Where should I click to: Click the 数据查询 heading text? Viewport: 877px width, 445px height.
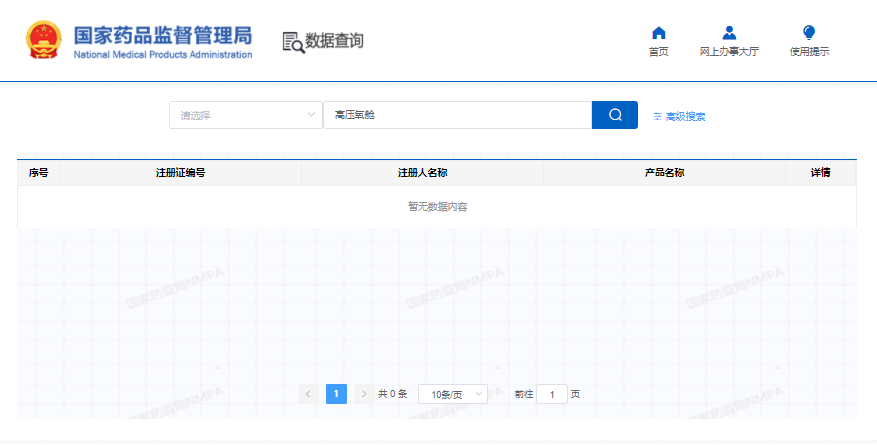[334, 41]
